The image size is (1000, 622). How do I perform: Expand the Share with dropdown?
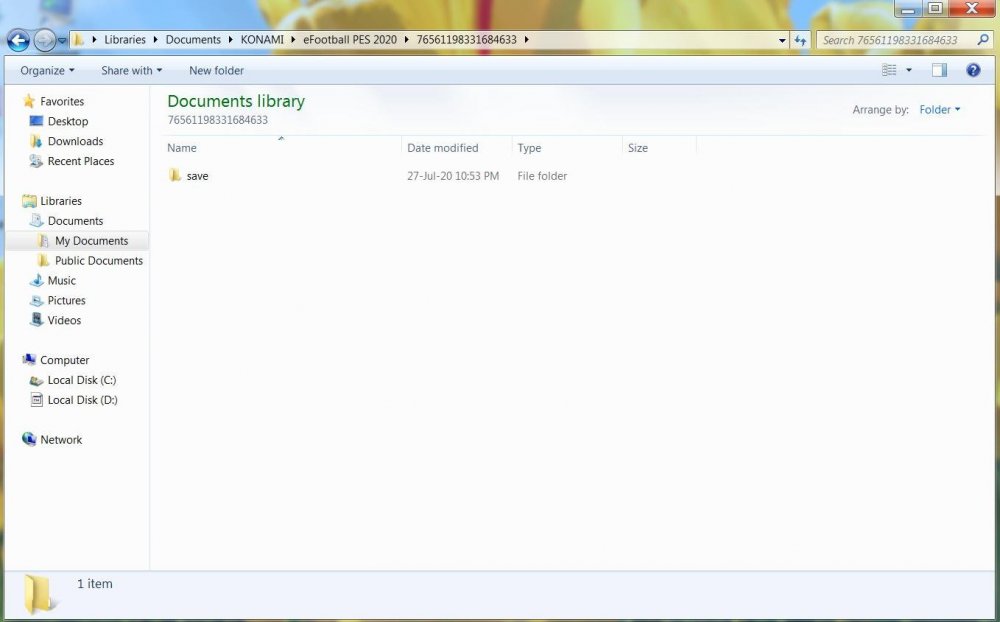pyautogui.click(x=131, y=71)
